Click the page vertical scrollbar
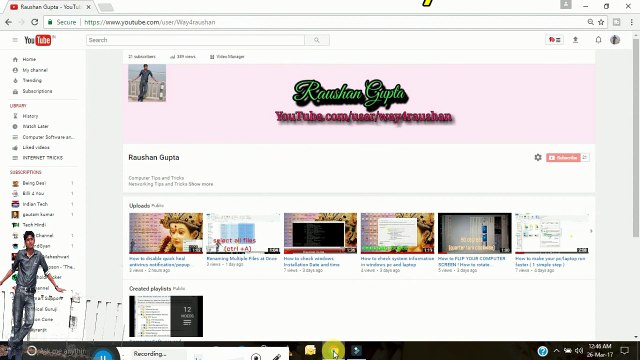Screen dimensions: 640x360 [x=636, y=139]
